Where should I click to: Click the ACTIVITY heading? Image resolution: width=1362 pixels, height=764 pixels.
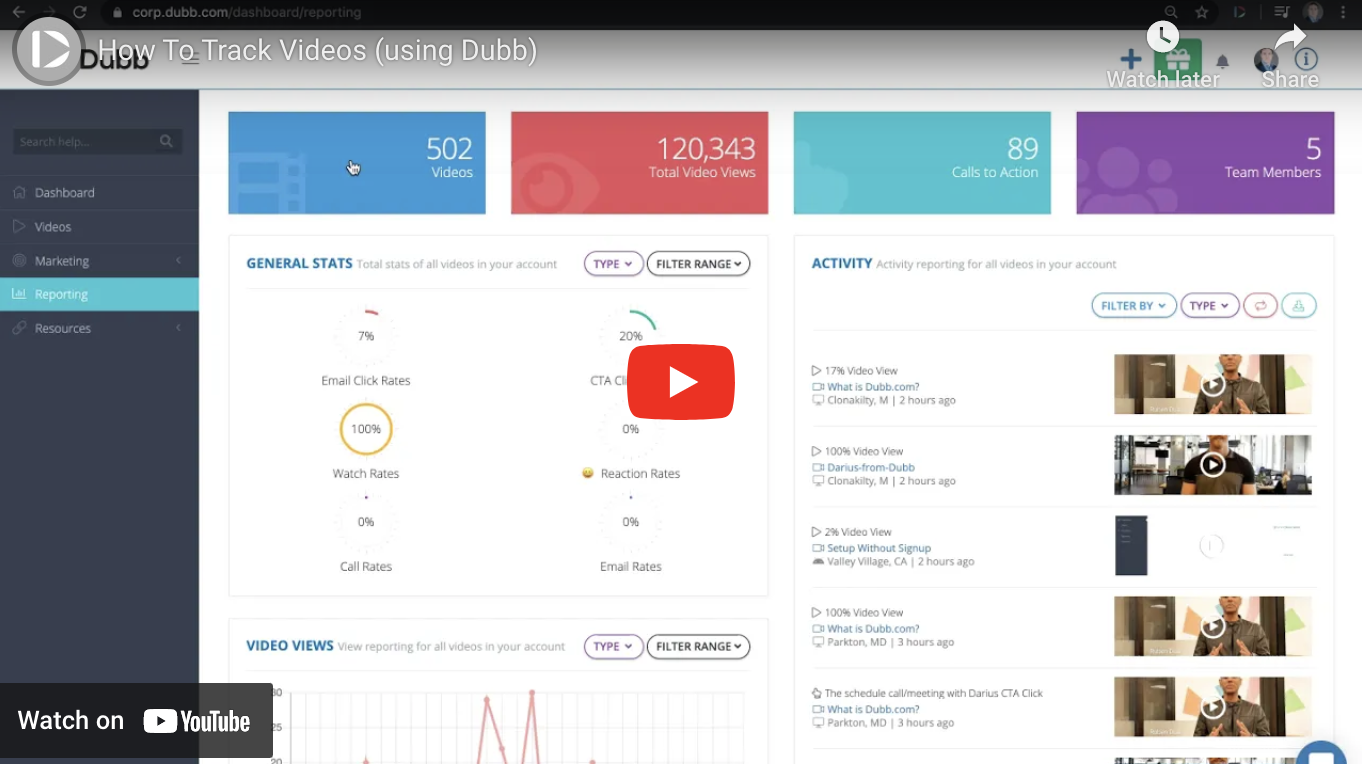[x=841, y=264]
